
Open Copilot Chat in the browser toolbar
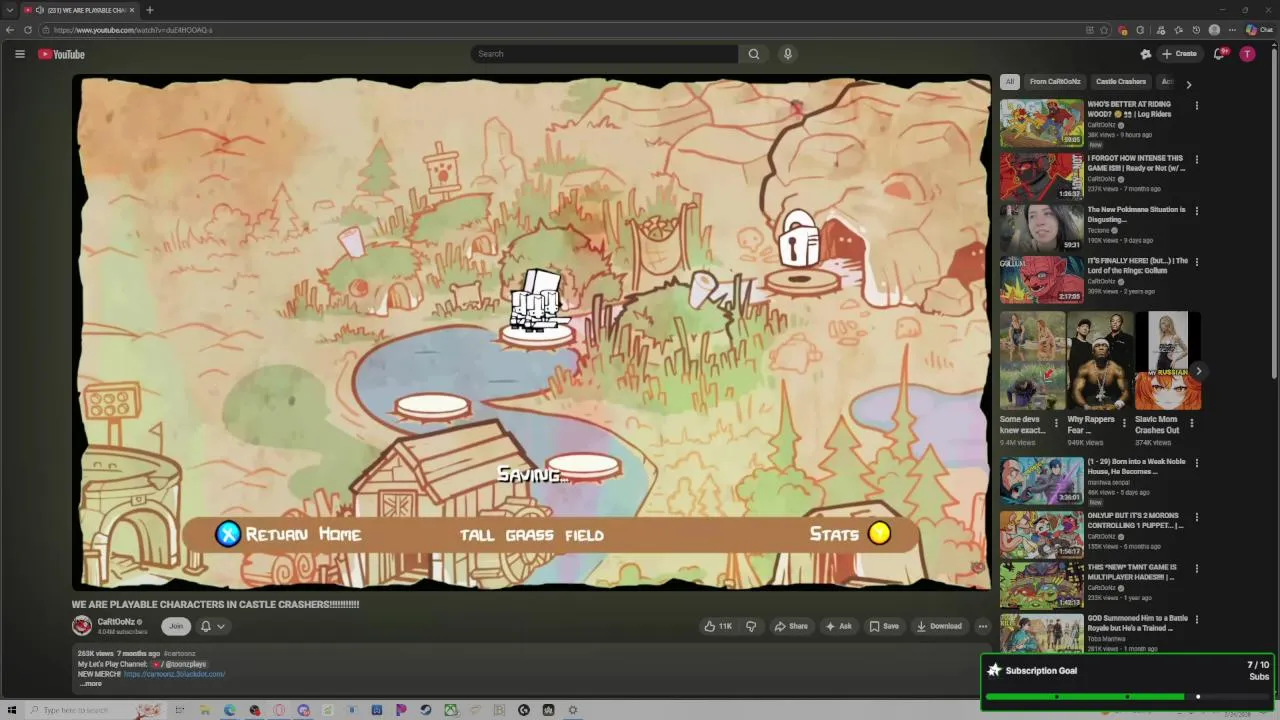pyautogui.click(x=1259, y=30)
